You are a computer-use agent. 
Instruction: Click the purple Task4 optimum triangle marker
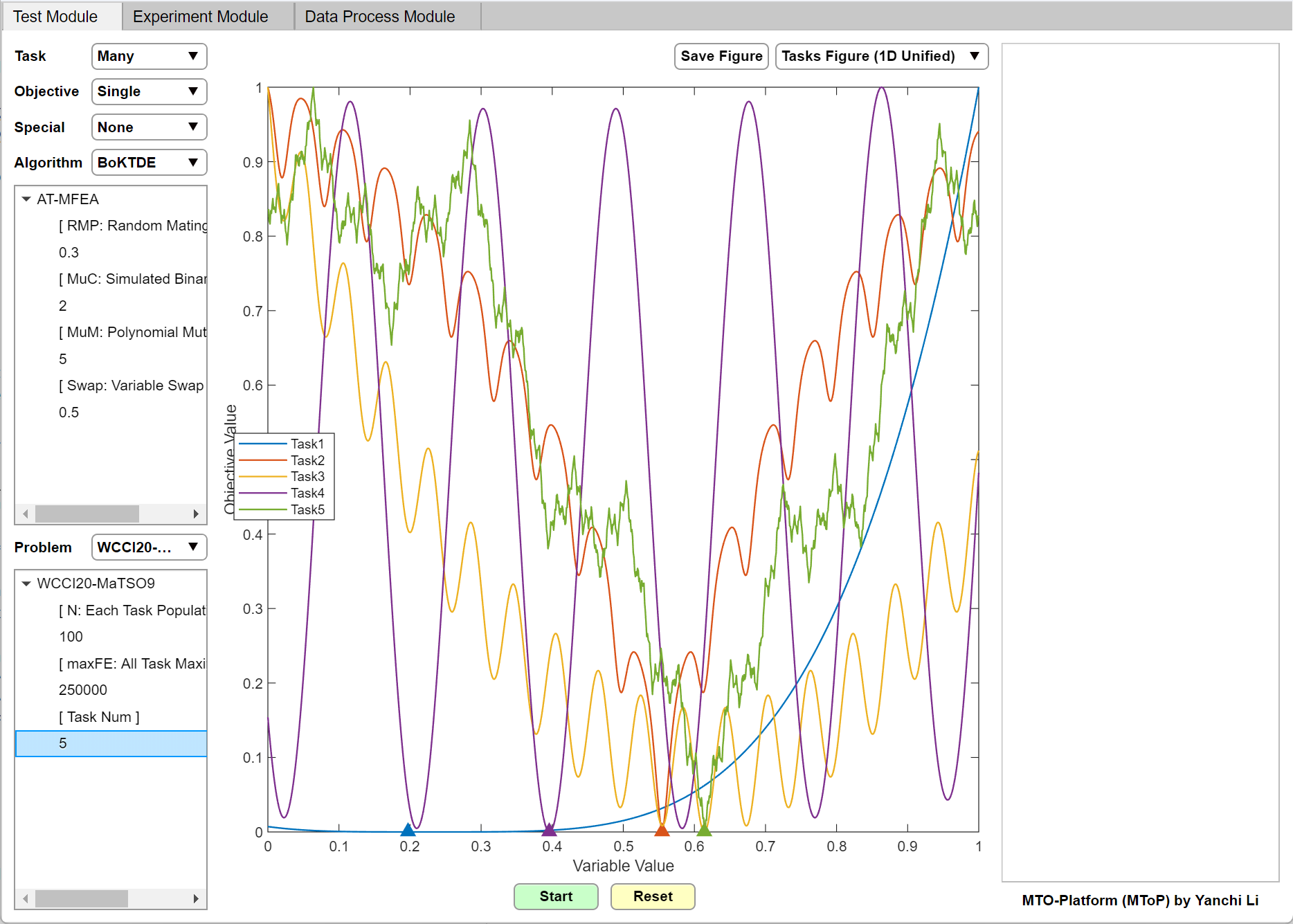(x=549, y=829)
